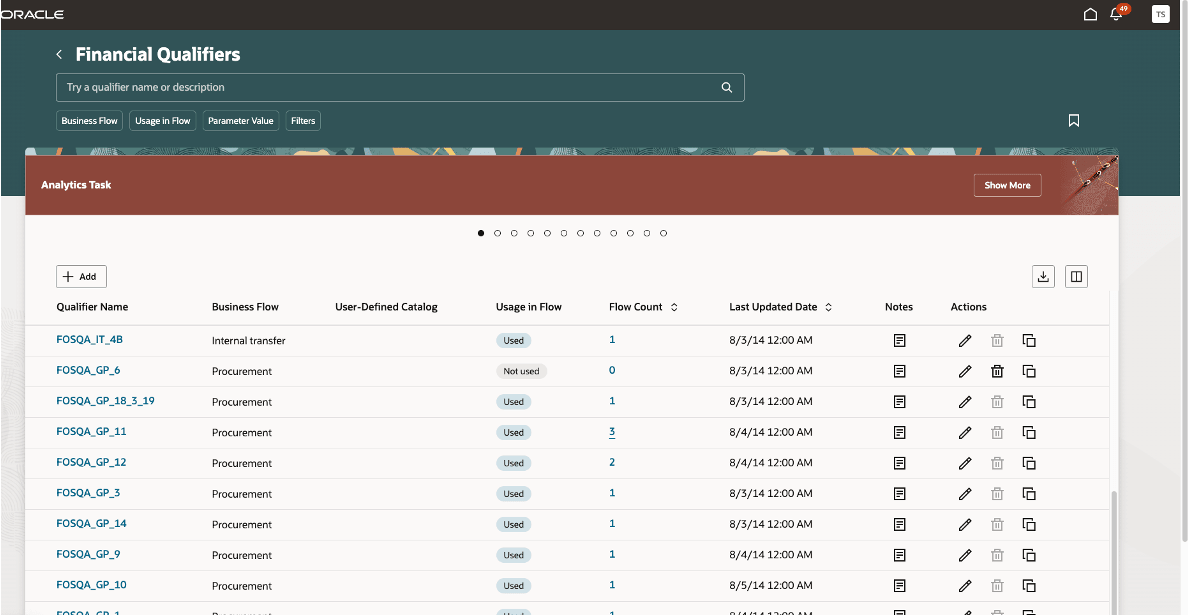Focus the qualifier name search field
Image resolution: width=1188 pixels, height=616 pixels.
point(400,87)
